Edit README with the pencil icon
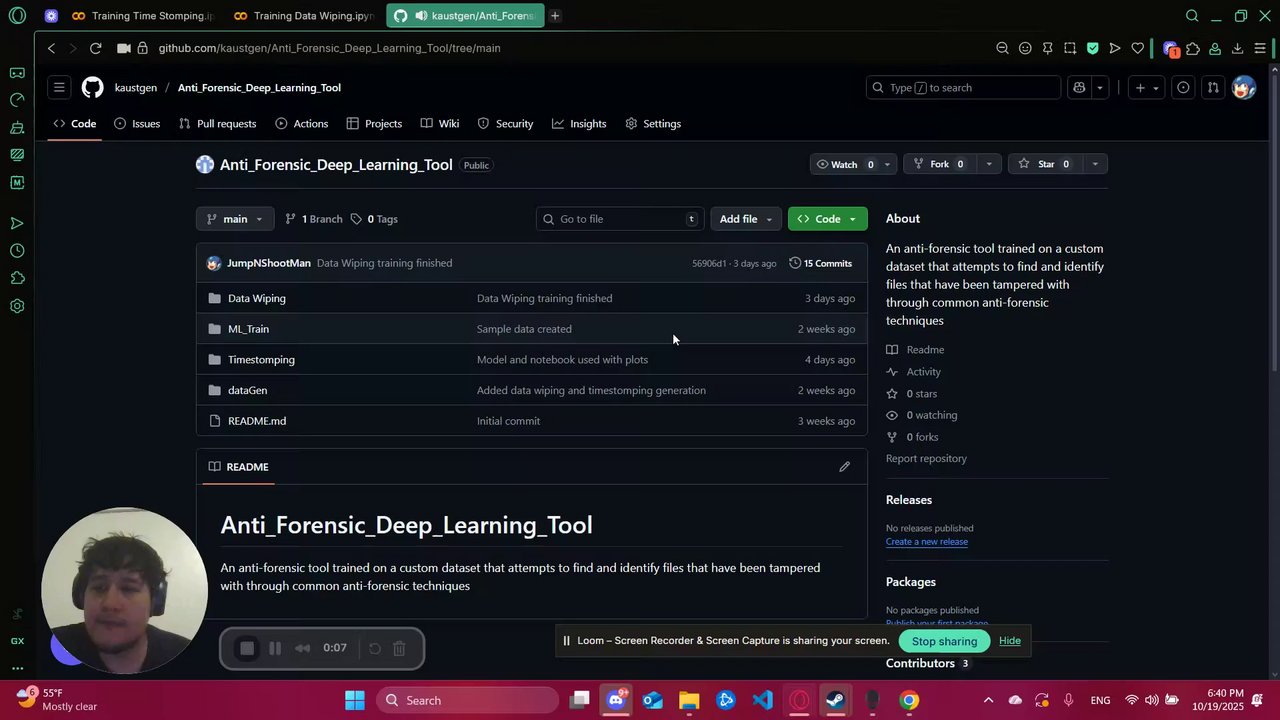This screenshot has height=720, width=1280. point(845,467)
